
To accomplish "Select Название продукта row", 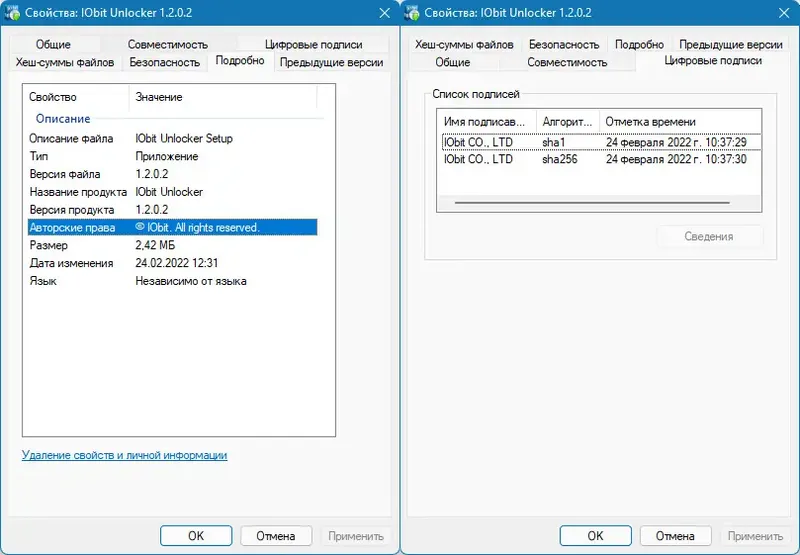I will point(172,192).
